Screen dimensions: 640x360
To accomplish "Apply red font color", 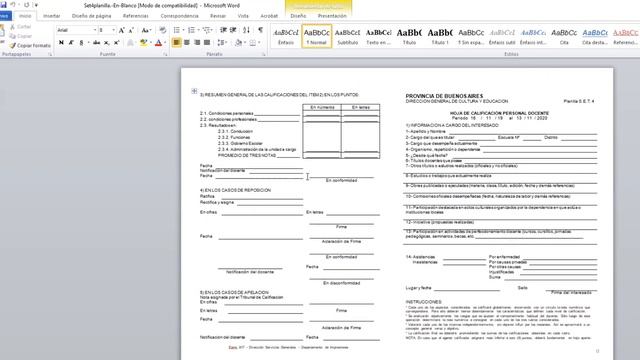I will 158,42.
